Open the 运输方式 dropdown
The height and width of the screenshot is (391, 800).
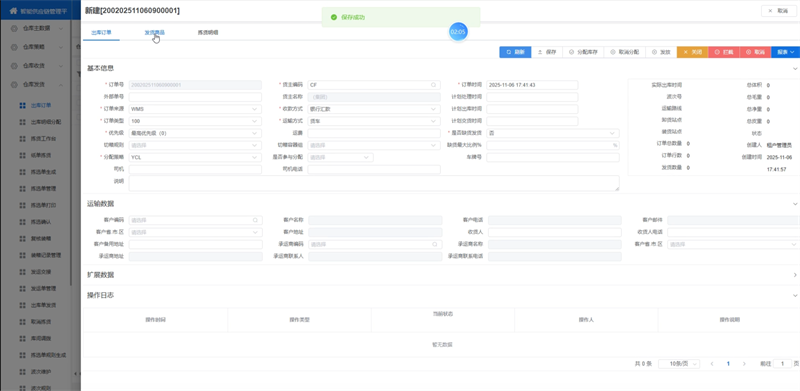(374, 121)
